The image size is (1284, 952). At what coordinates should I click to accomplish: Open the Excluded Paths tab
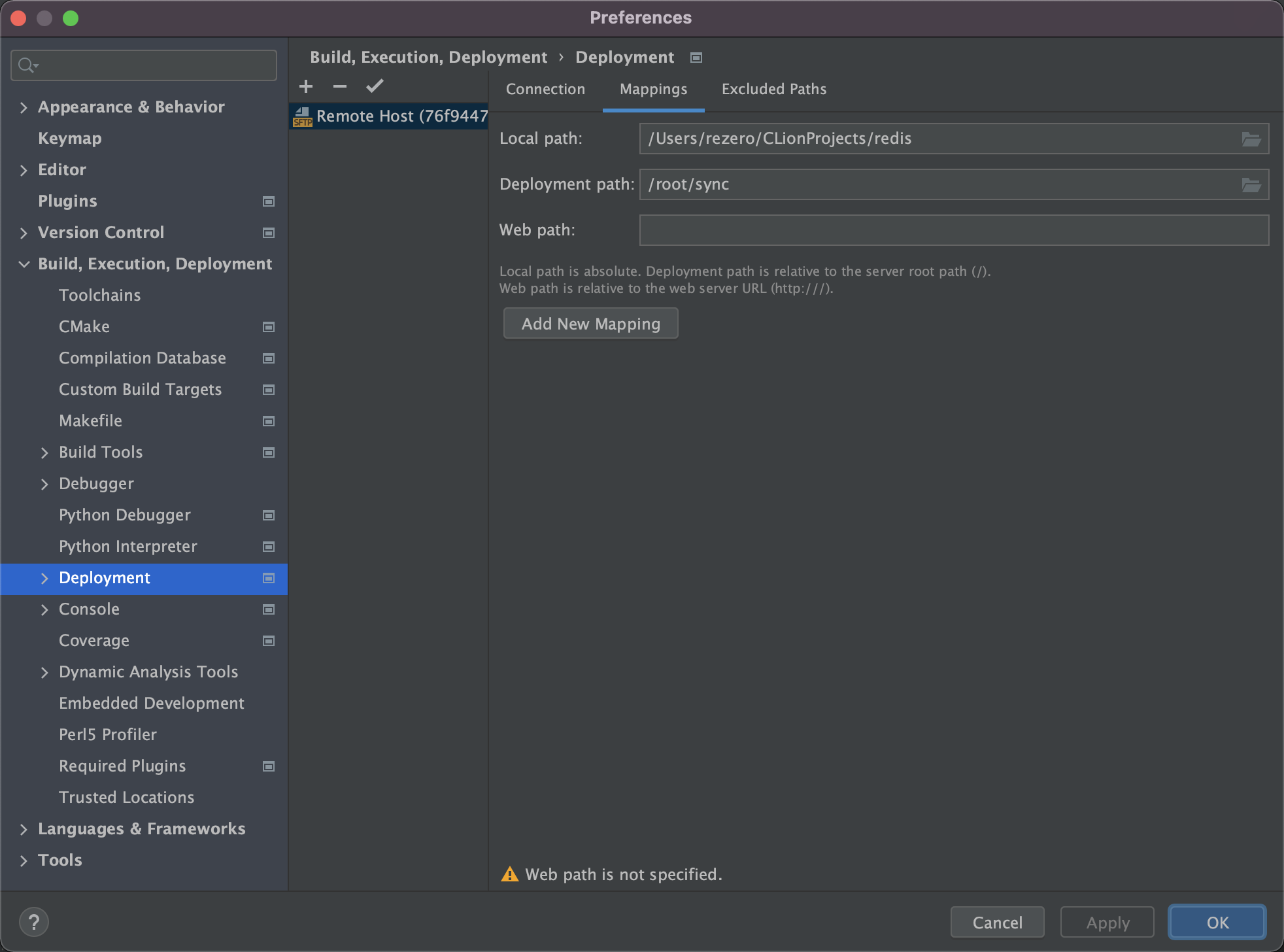pos(773,89)
